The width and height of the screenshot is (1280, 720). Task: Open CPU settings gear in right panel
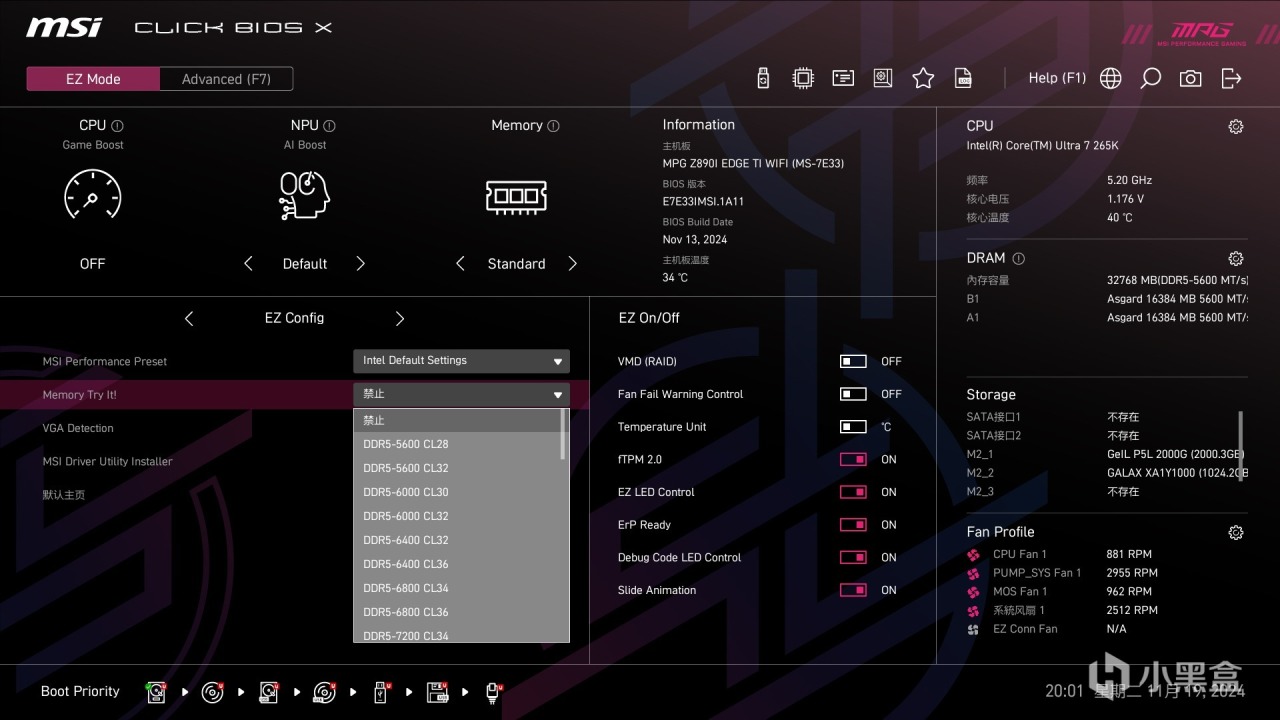pyautogui.click(x=1236, y=127)
